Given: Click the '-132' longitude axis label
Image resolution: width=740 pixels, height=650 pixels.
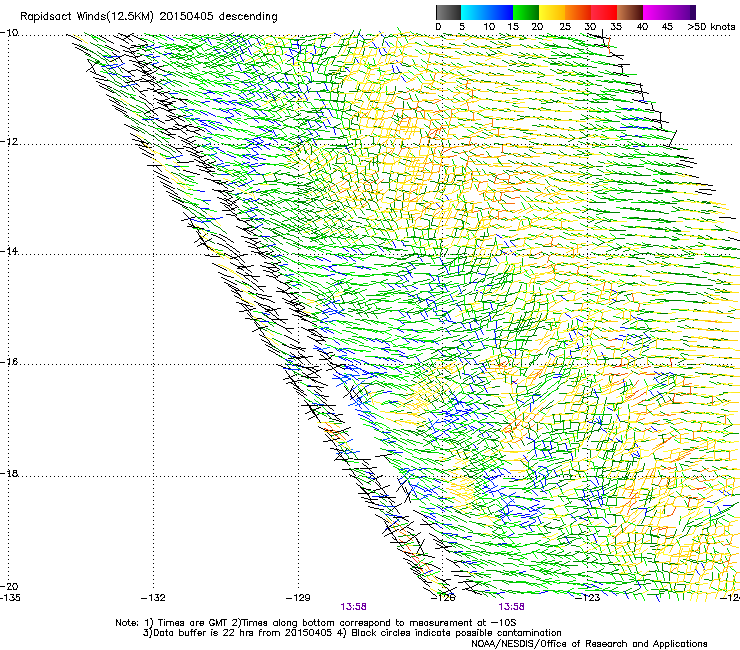Looking at the screenshot, I should coord(153,598).
